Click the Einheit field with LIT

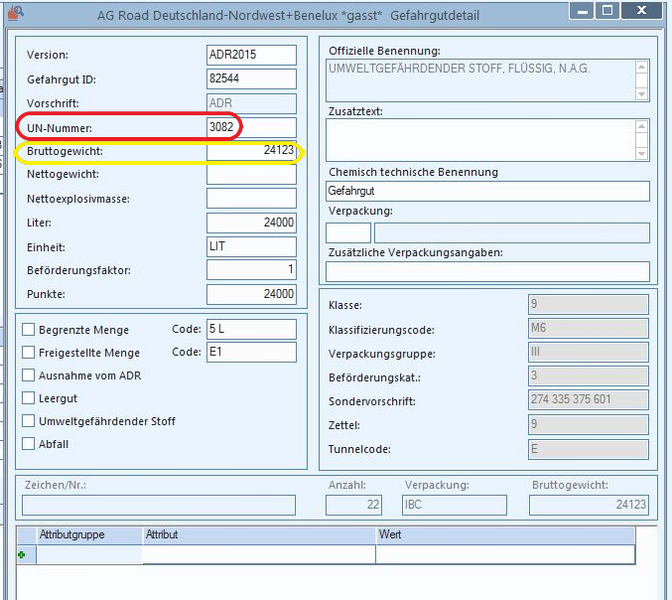252,247
